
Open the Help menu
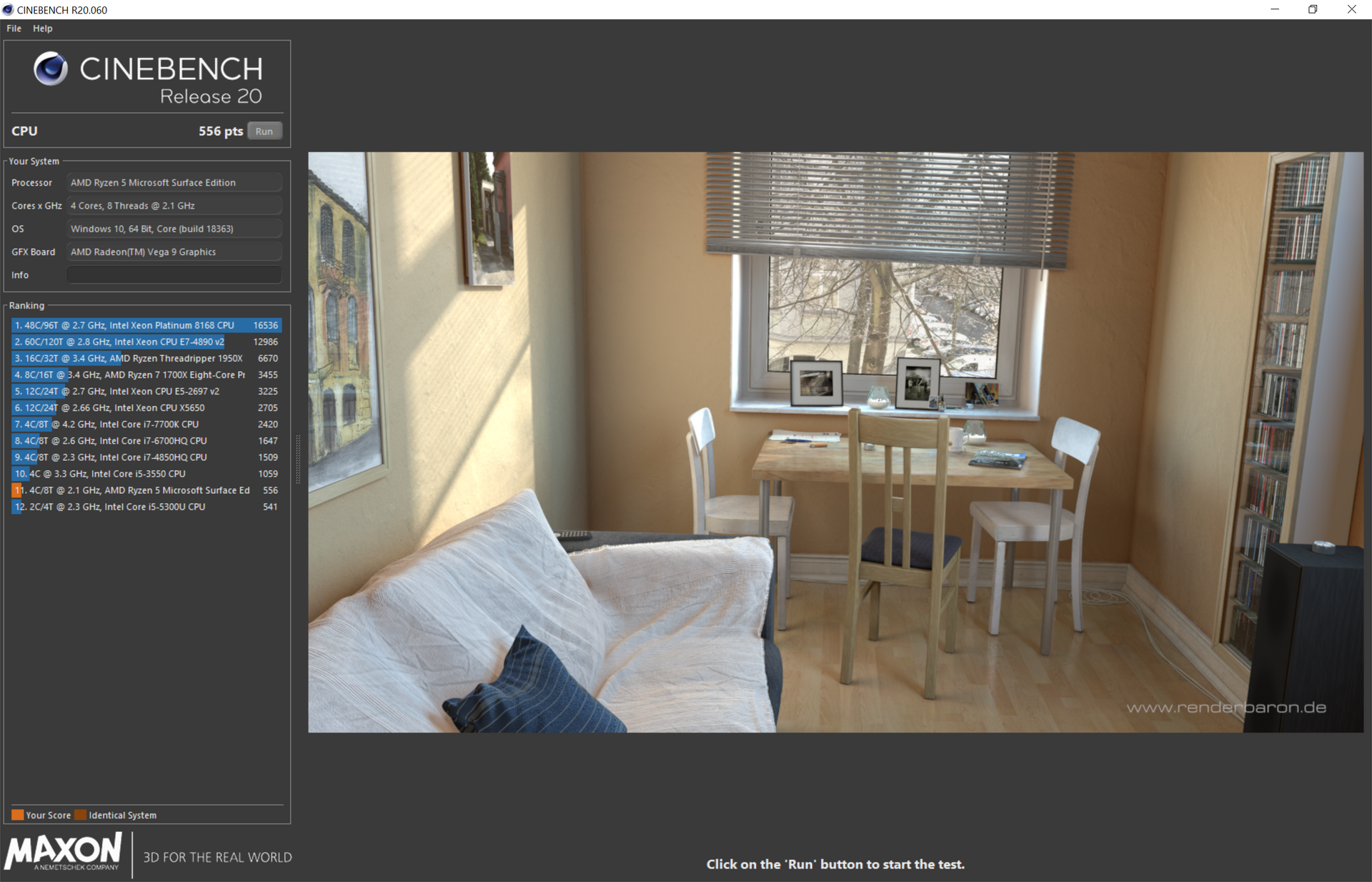pyautogui.click(x=42, y=29)
